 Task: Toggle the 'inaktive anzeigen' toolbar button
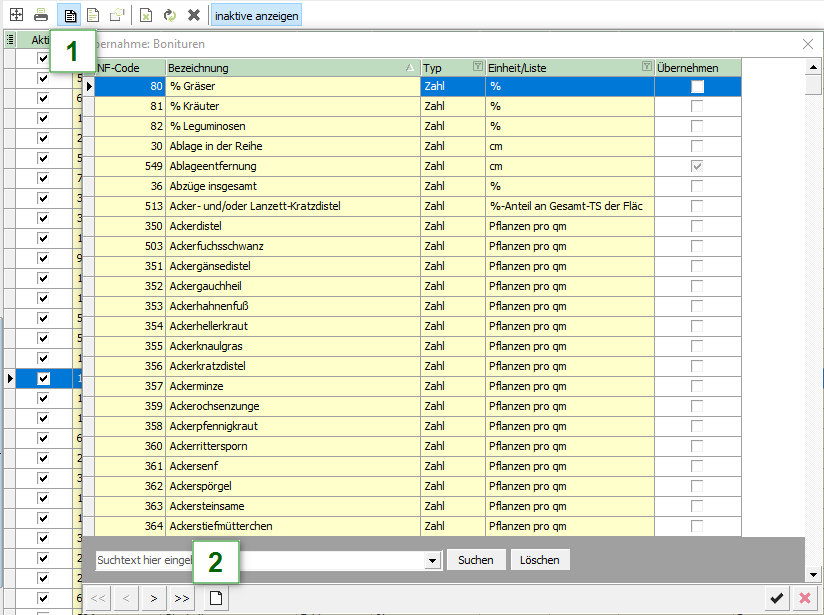255,16
